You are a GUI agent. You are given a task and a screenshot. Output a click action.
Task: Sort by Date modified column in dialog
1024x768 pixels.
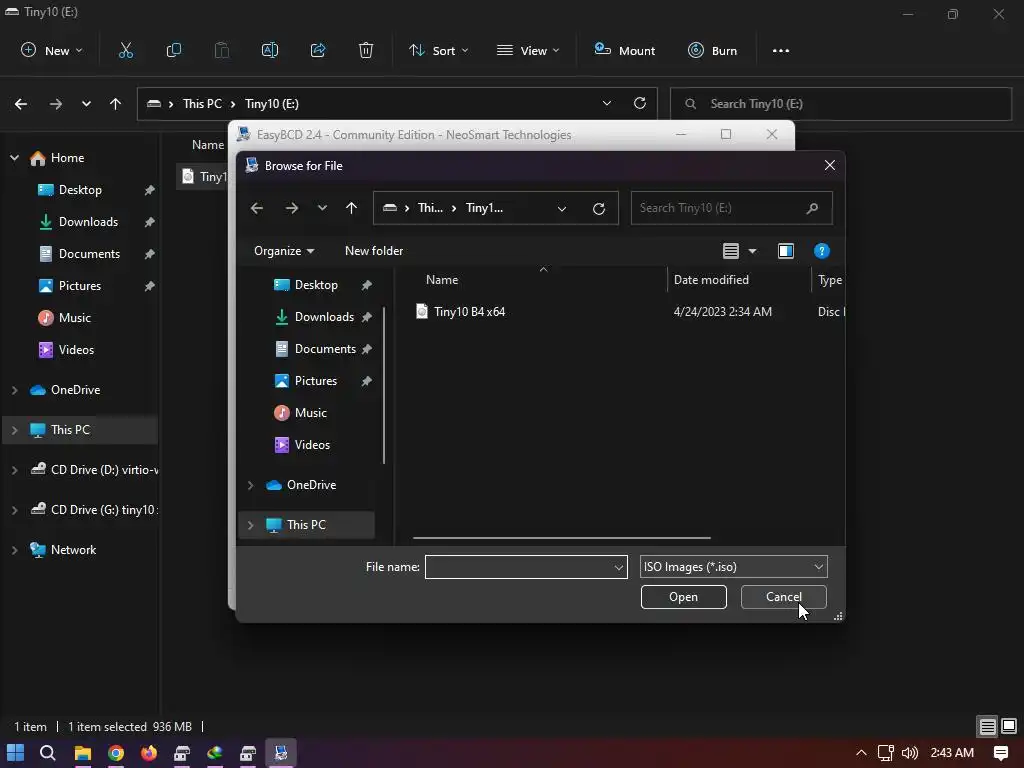click(711, 280)
